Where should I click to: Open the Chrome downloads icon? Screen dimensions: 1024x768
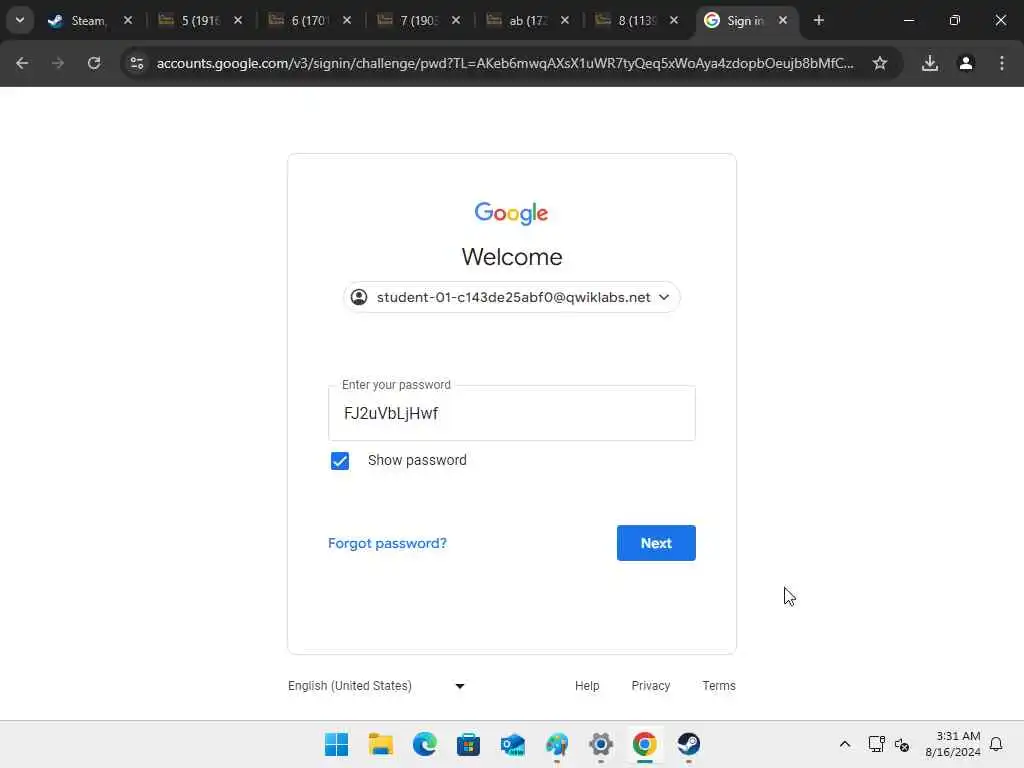click(929, 63)
